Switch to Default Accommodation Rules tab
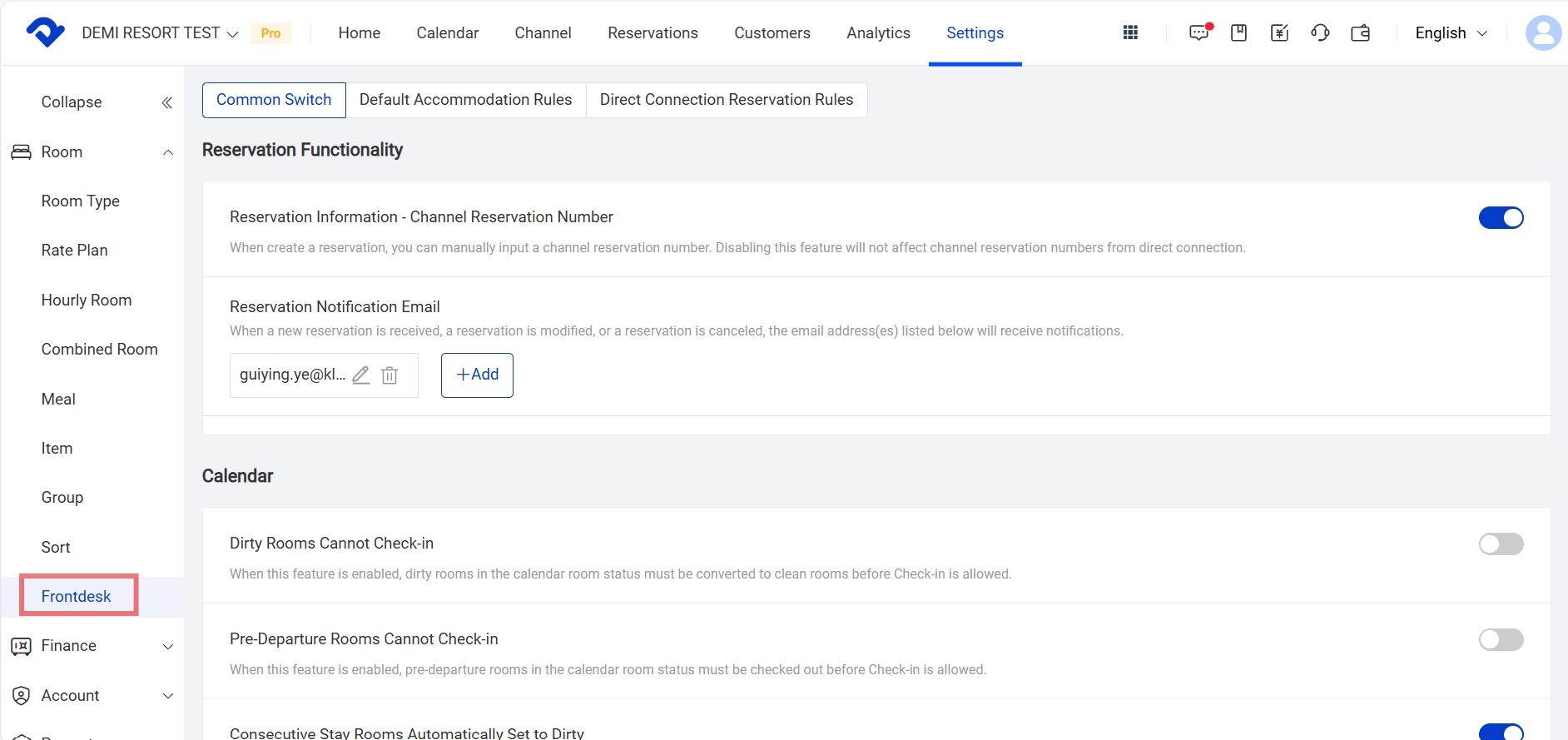The width and height of the screenshot is (1568, 740). pyautogui.click(x=465, y=100)
